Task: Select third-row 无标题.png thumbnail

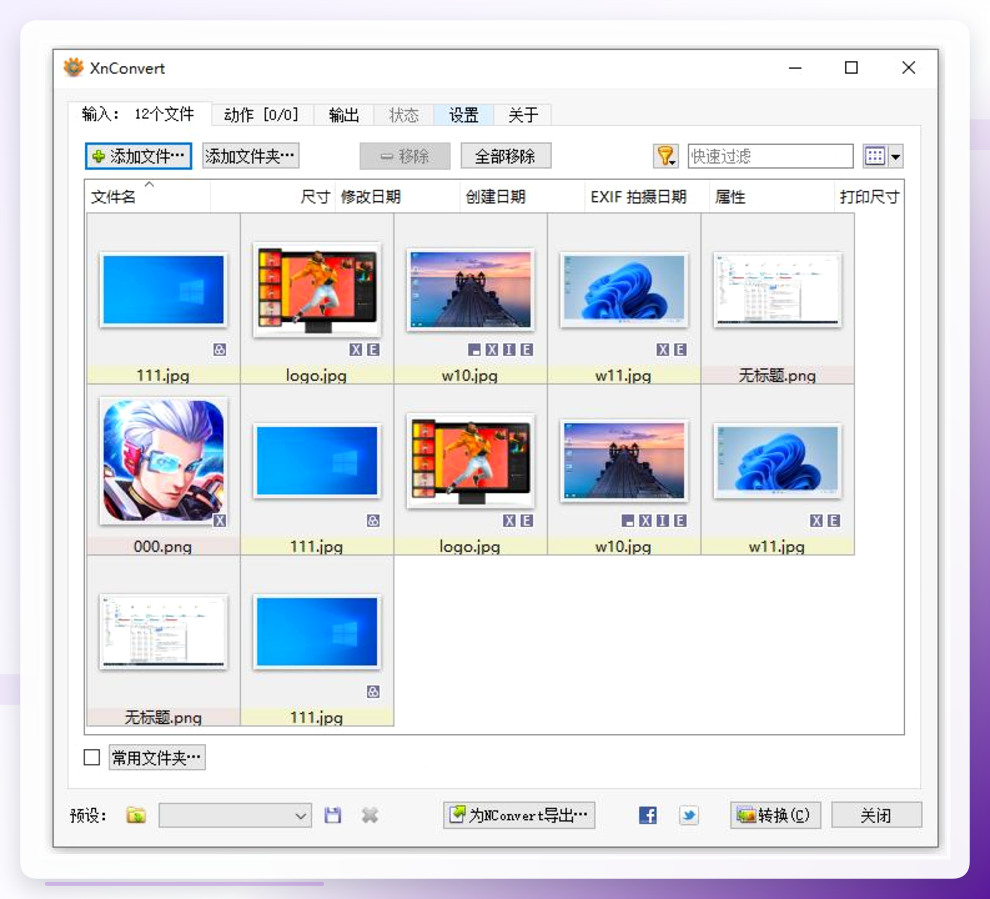Action: click(163, 632)
